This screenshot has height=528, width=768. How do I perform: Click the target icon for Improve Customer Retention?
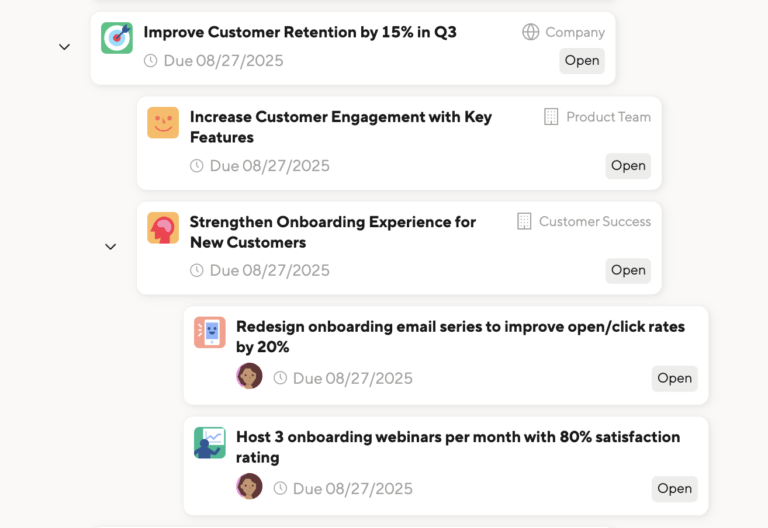117,38
